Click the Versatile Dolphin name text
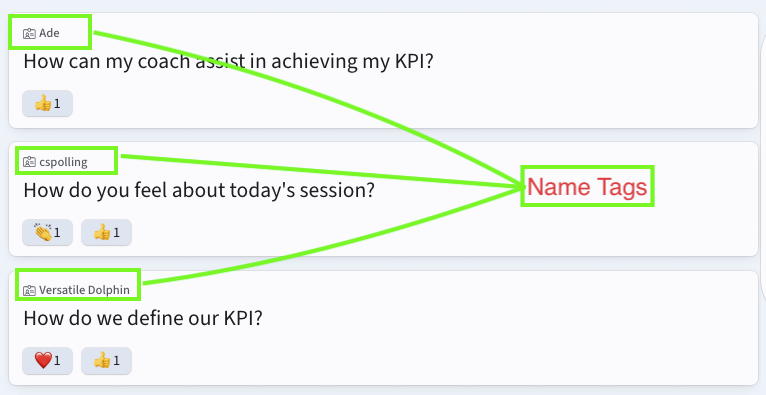 click(85, 290)
